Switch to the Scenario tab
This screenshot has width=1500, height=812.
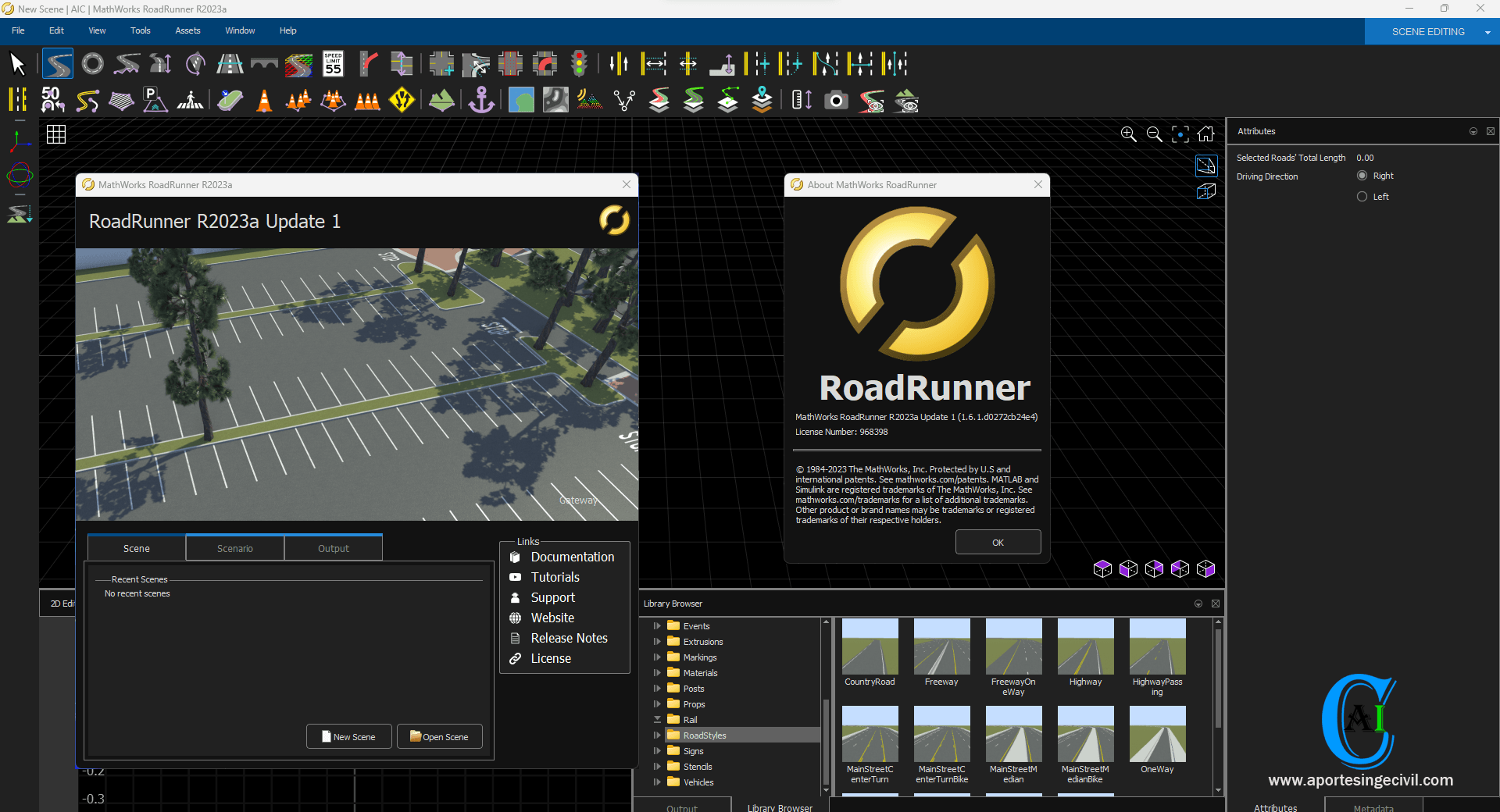[x=235, y=548]
